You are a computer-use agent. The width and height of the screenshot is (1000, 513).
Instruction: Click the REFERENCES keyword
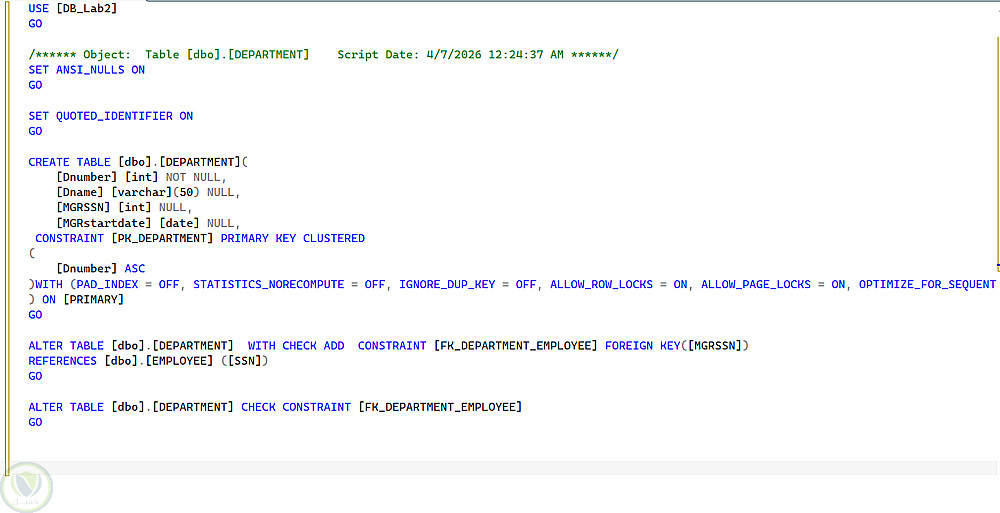pos(62,361)
